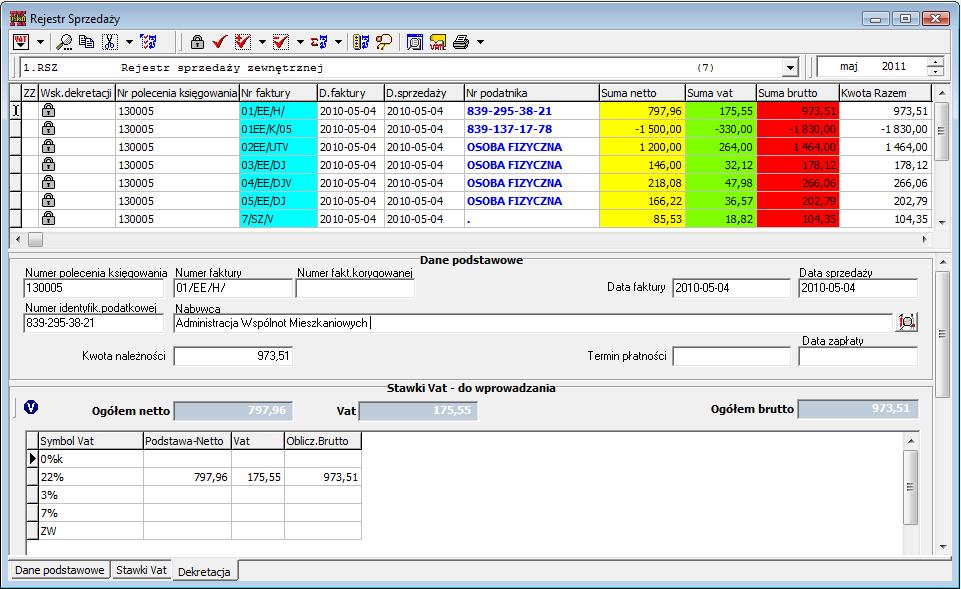Click the boxed red checkmark icon
The width and height of the screenshot is (961, 589).
tap(281, 42)
